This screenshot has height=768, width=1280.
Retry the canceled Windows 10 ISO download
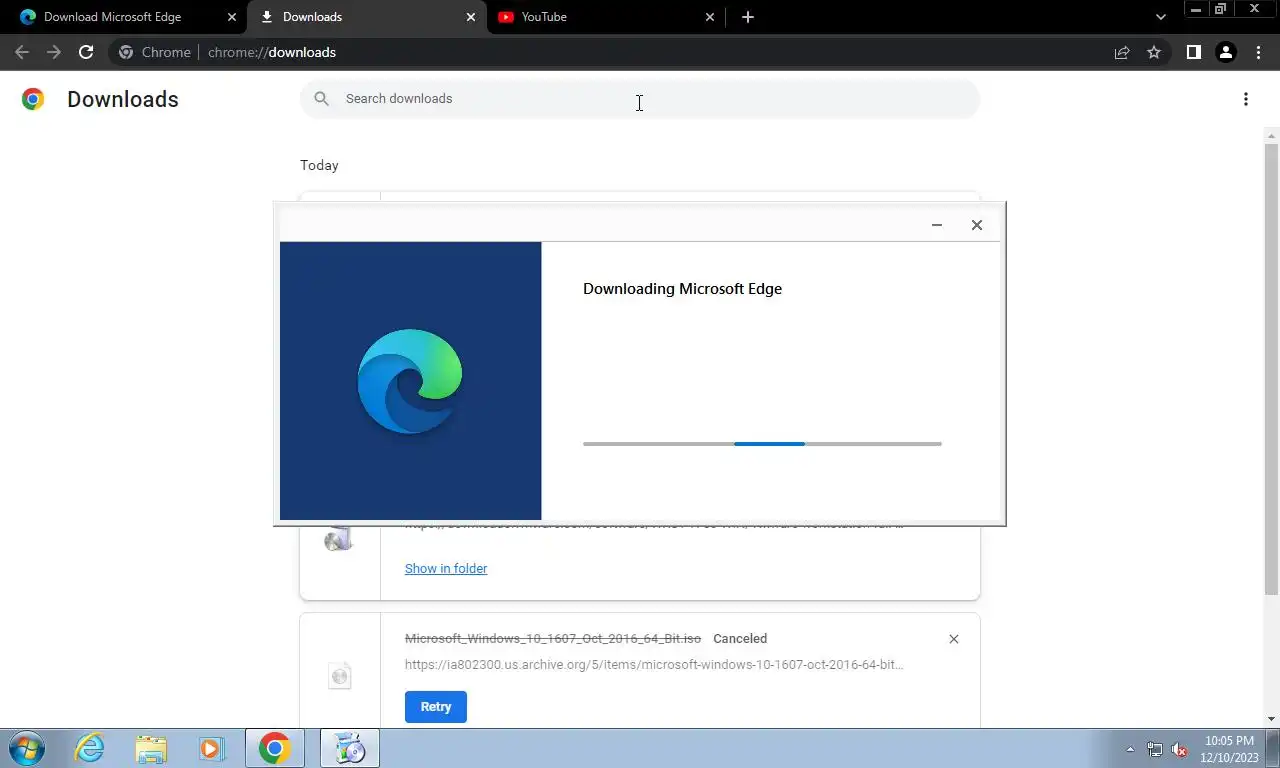click(x=436, y=706)
